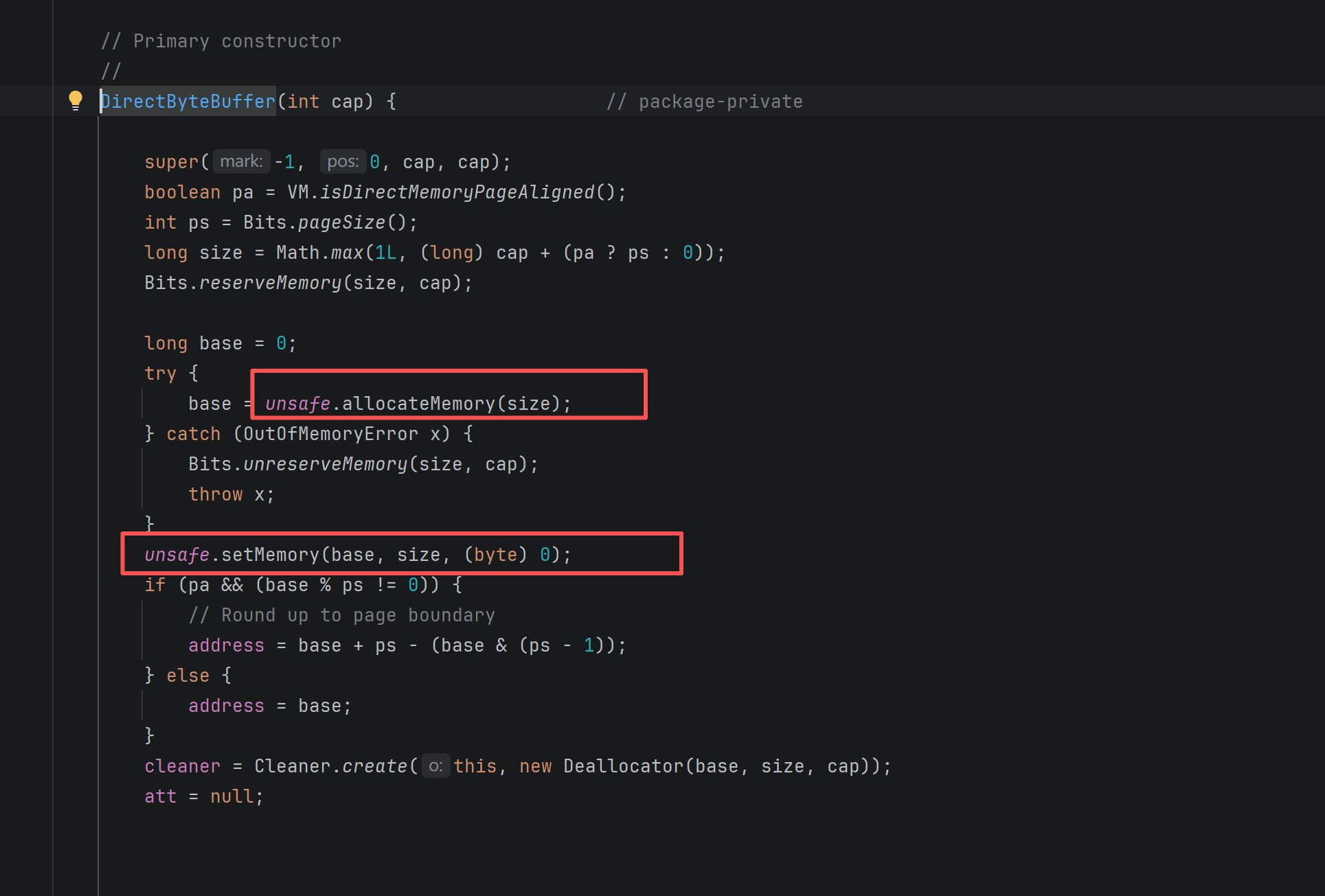
Task: Click the pageSize method call
Action: pyautogui.click(x=341, y=222)
